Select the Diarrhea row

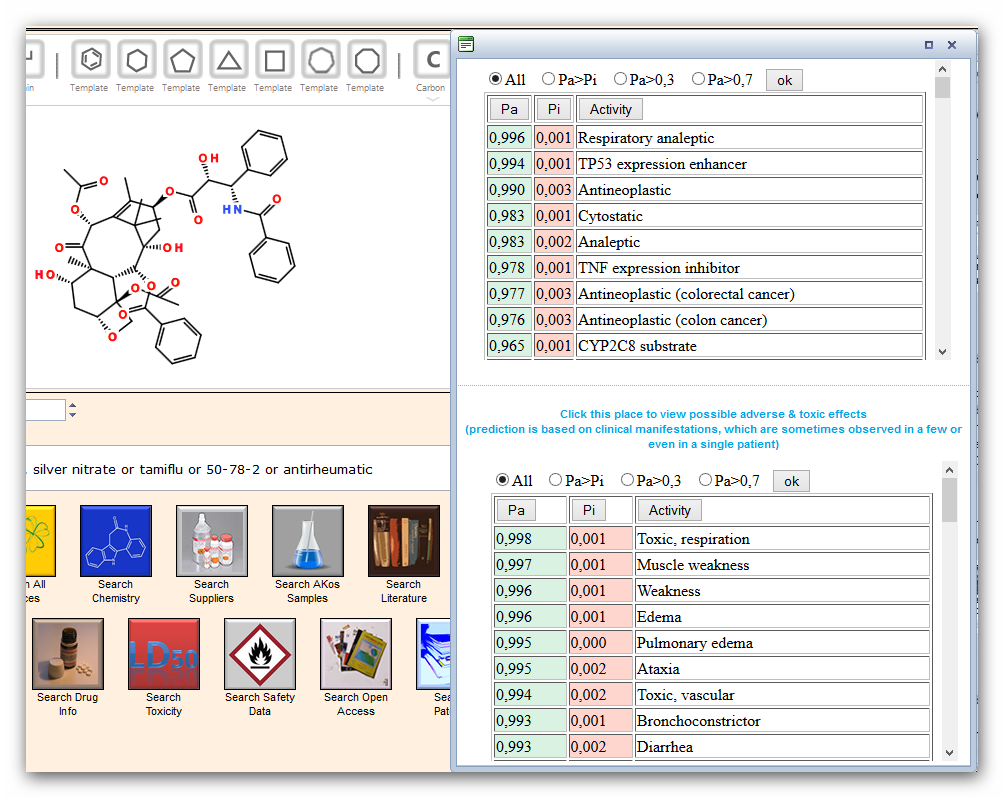click(712, 747)
